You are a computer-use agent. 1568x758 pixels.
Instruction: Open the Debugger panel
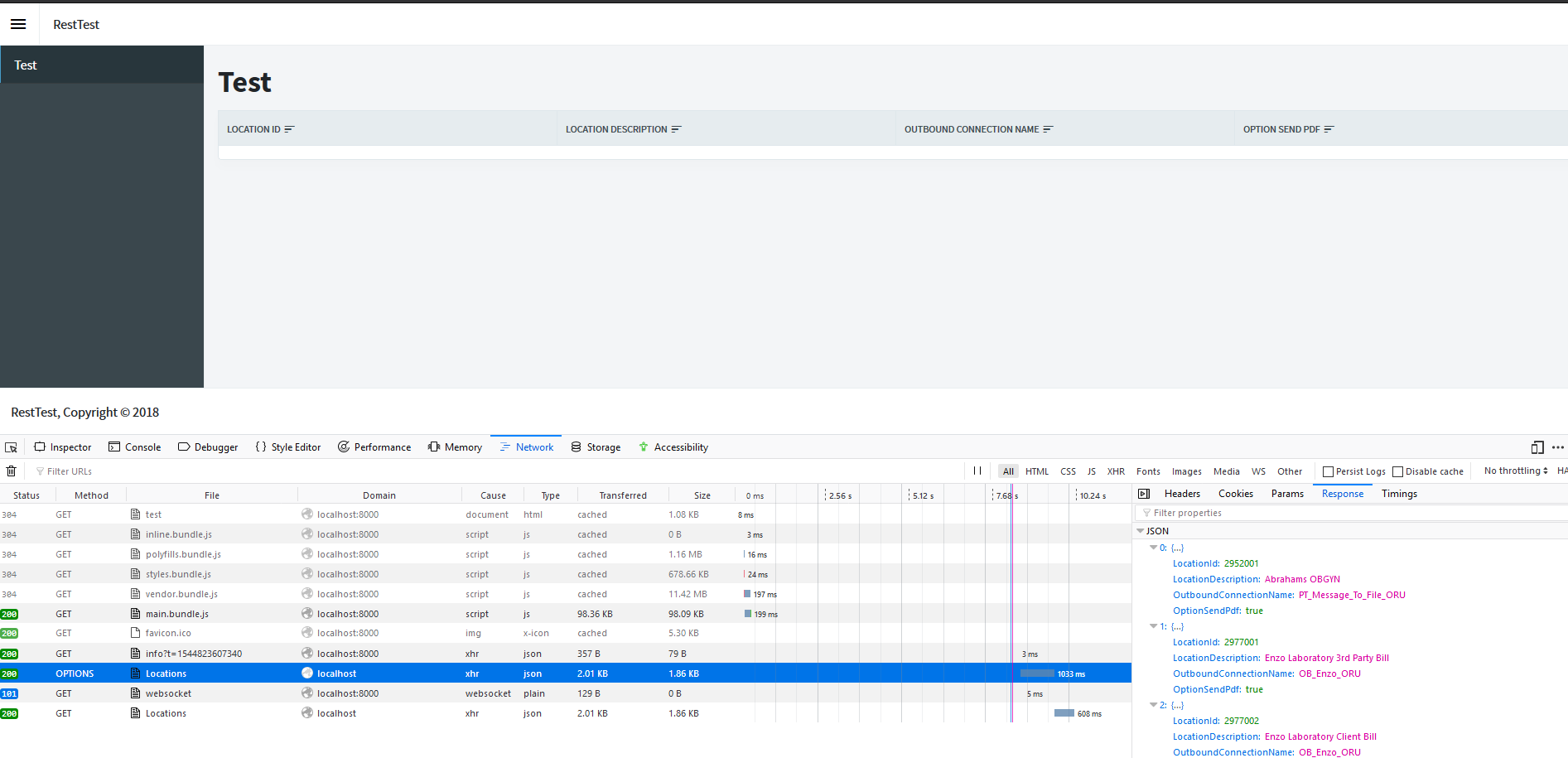click(208, 447)
